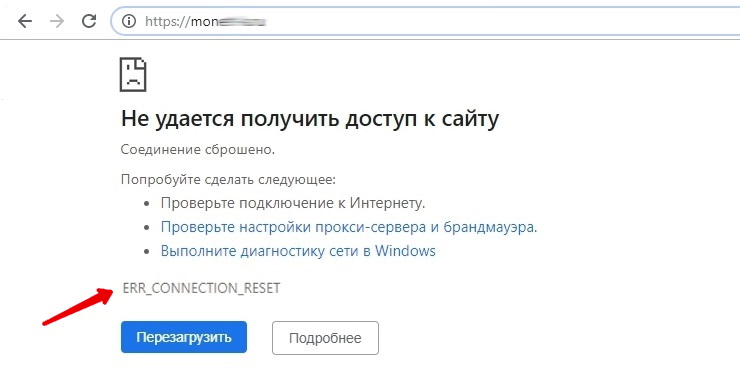740x369 pixels.
Task: Click the Соединение сброшено message
Action: click(x=198, y=150)
